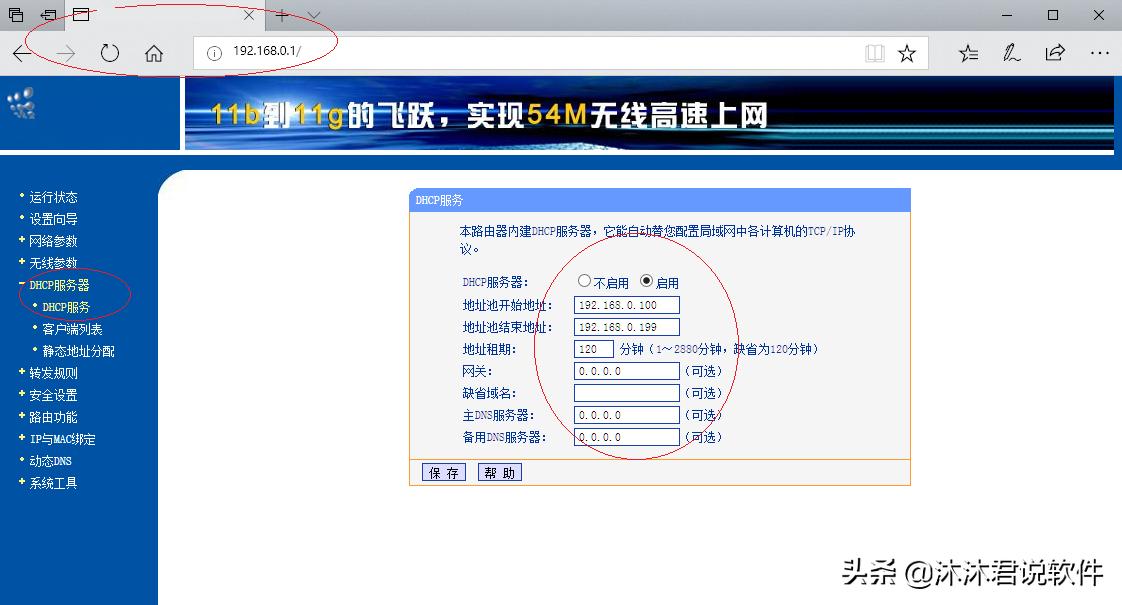Enable DHCP server with 启用 radio button
The image size is (1122, 605).
[x=646, y=281]
